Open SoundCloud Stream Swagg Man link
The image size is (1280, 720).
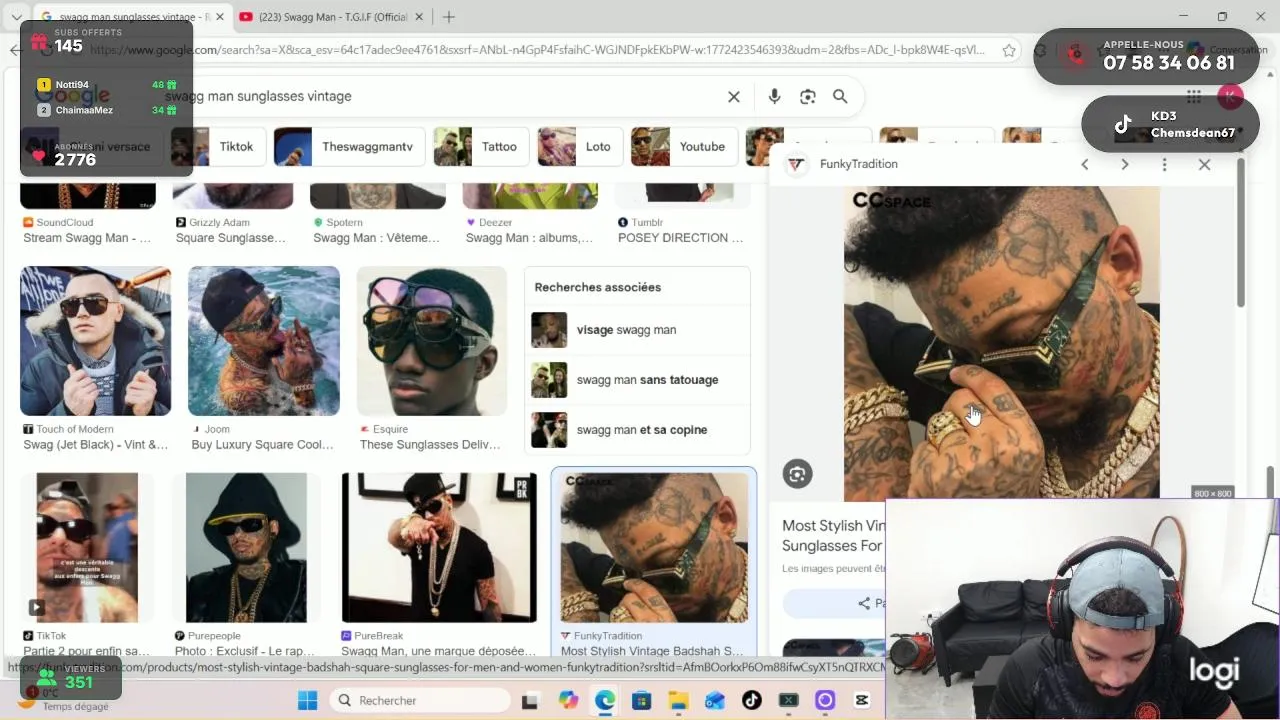coord(87,238)
